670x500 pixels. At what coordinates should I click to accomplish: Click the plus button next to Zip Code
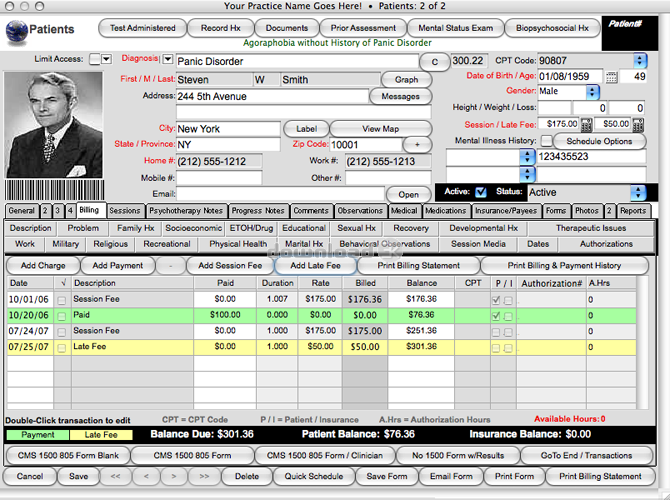pos(417,144)
